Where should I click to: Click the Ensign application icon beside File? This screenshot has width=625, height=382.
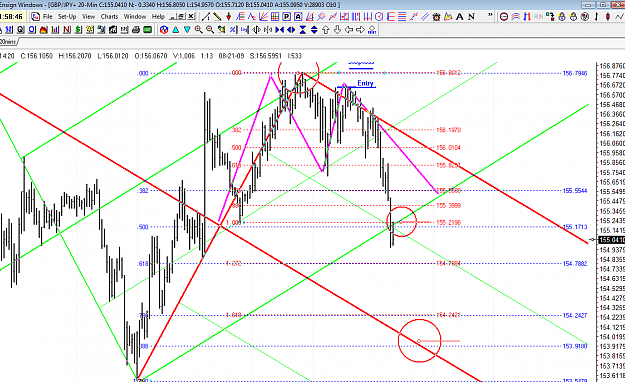[35, 16]
